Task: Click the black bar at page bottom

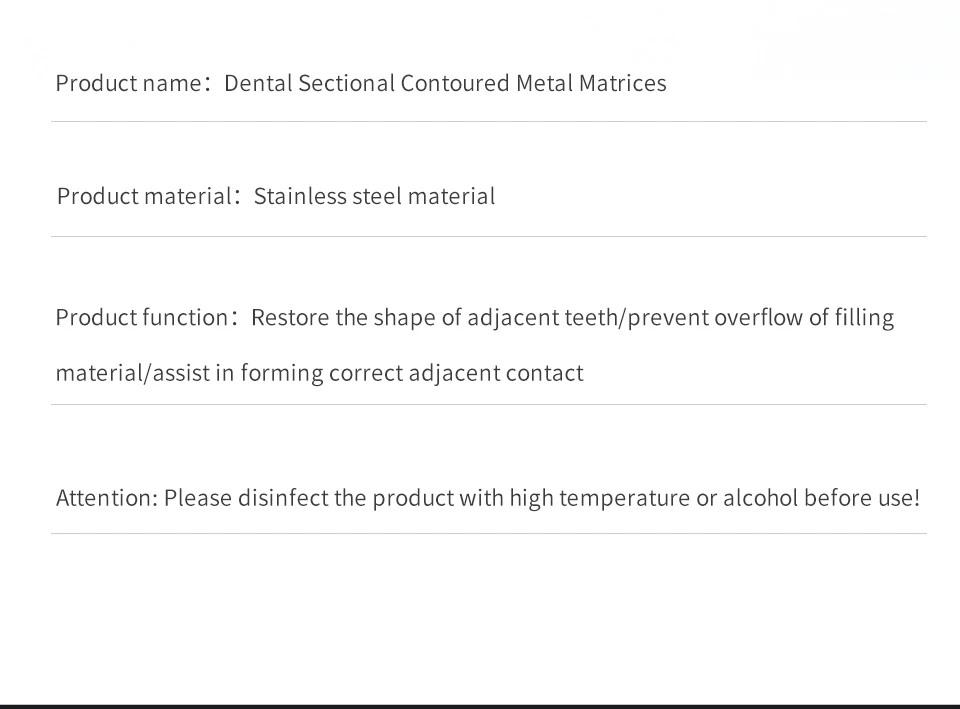Action: click(480, 707)
